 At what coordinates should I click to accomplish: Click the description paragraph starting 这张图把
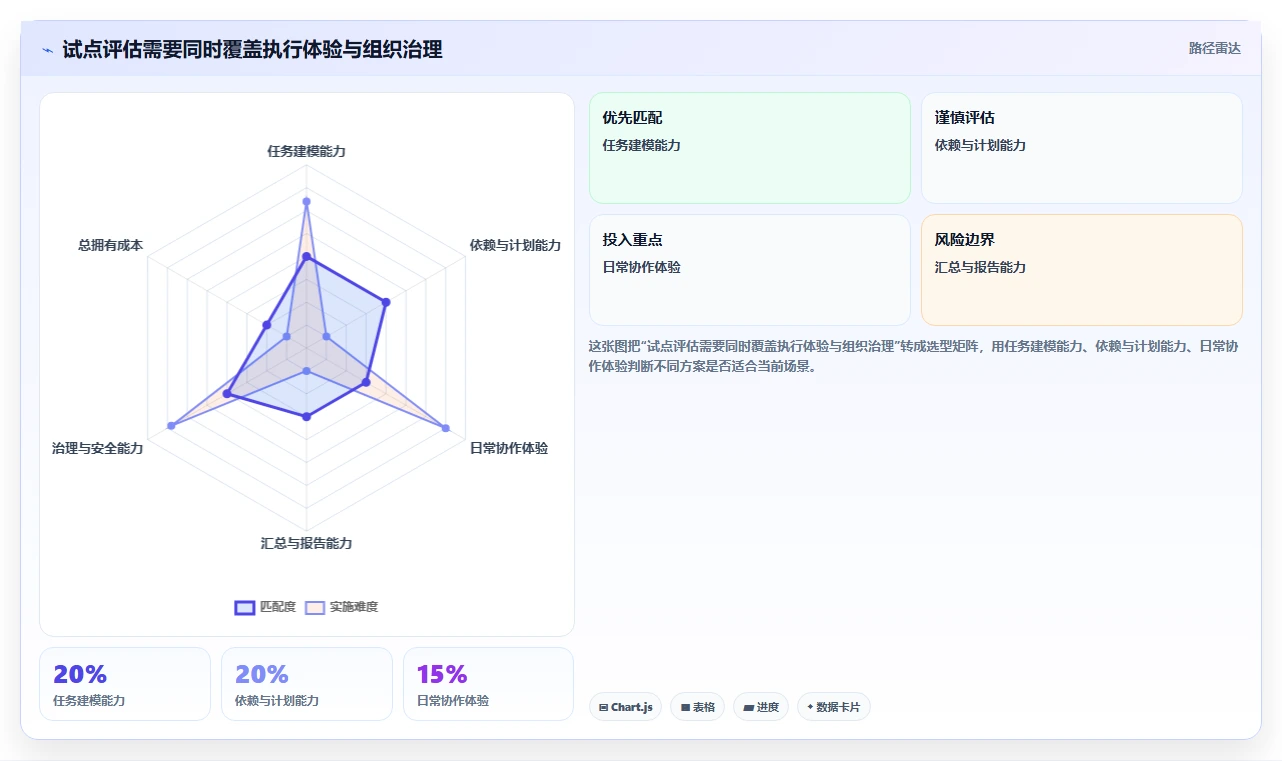[x=915, y=356]
